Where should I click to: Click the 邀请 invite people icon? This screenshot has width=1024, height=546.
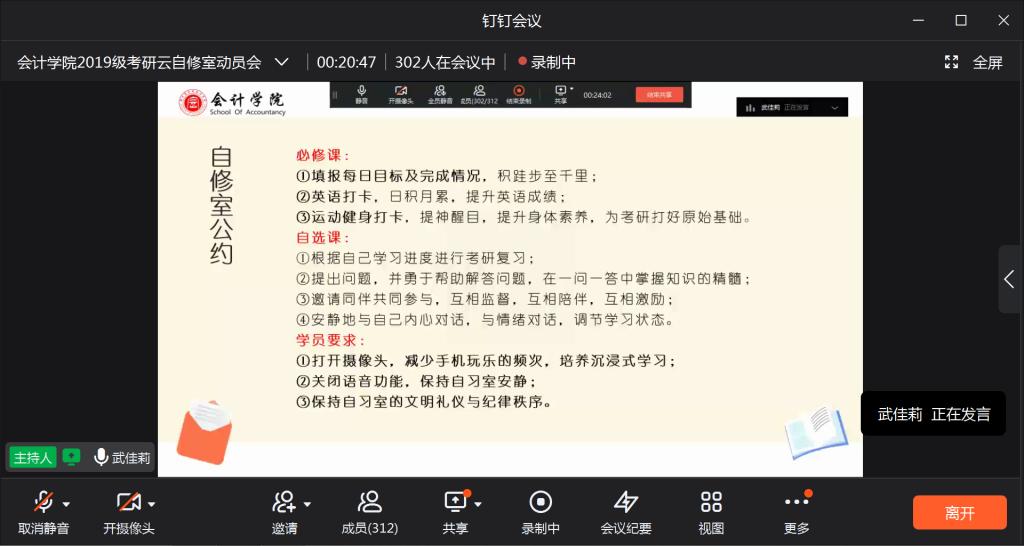tap(284, 502)
